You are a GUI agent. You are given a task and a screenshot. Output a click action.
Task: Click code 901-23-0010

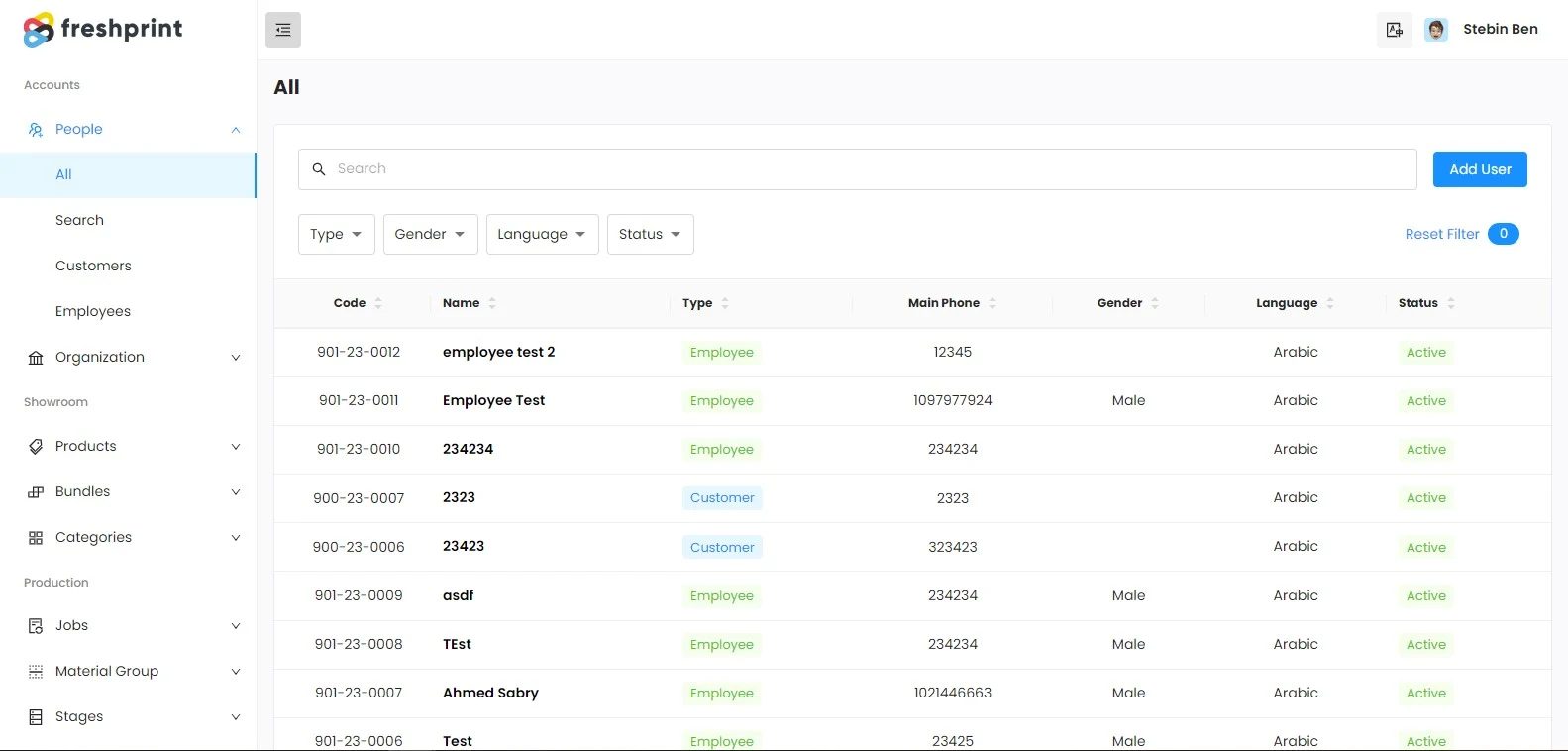359,449
